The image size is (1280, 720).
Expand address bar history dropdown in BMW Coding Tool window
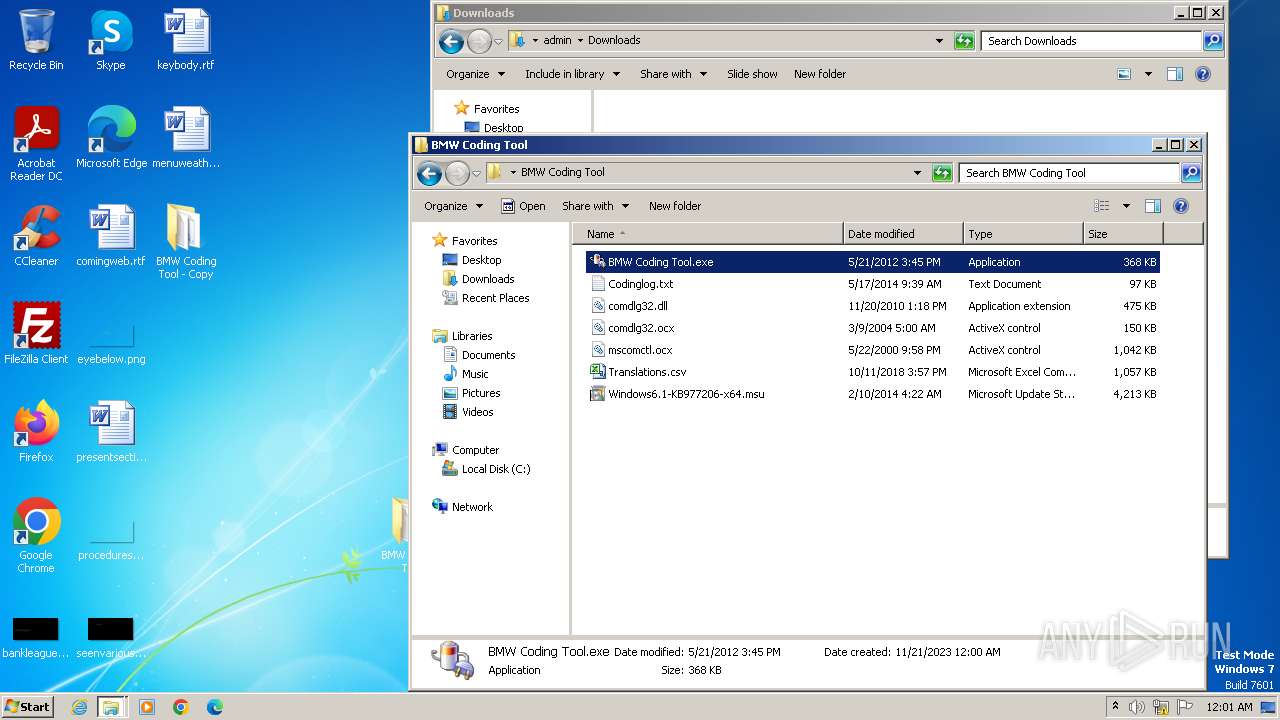click(917, 173)
